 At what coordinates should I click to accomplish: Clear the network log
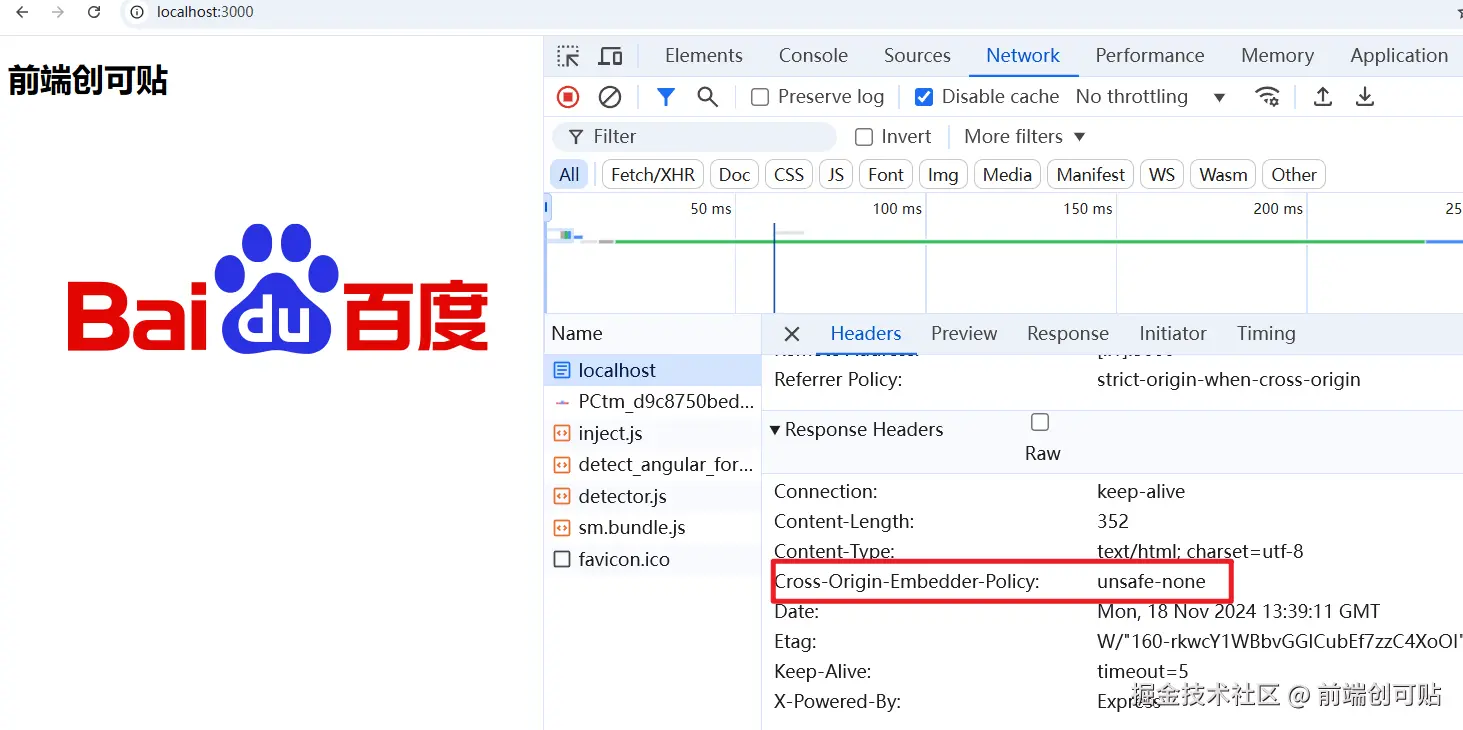pos(610,97)
